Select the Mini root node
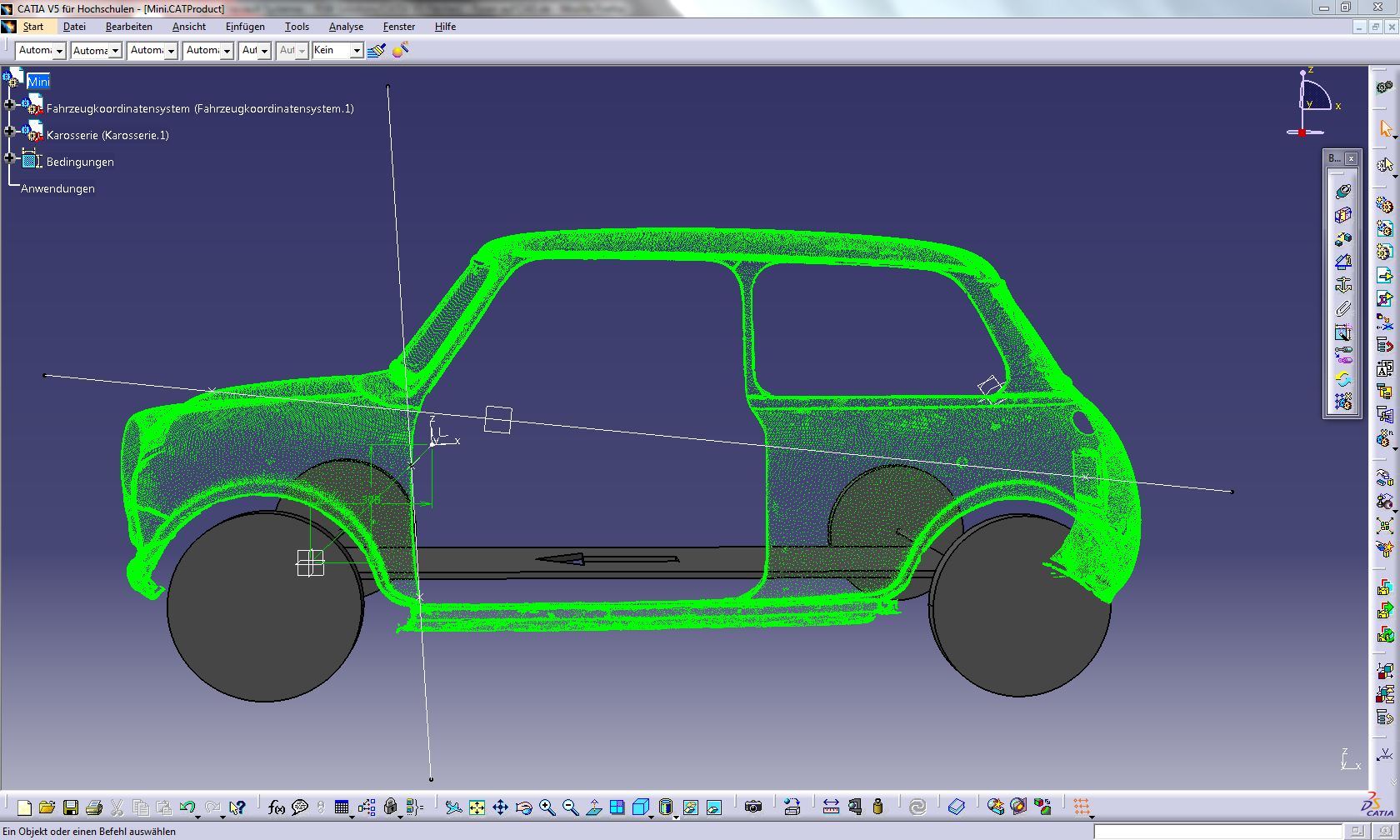Viewport: 1400px width, 840px height. click(38, 82)
